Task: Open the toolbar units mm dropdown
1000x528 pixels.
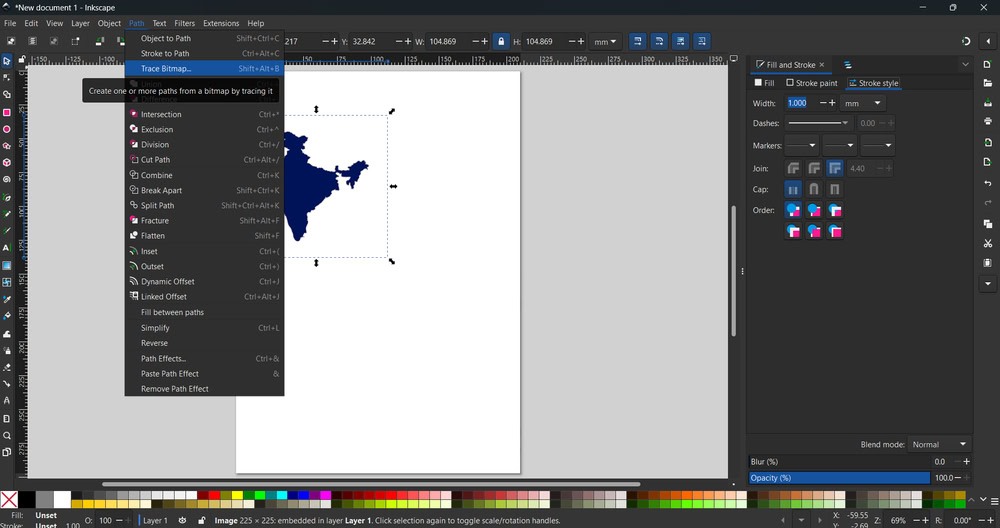Action: coord(605,41)
